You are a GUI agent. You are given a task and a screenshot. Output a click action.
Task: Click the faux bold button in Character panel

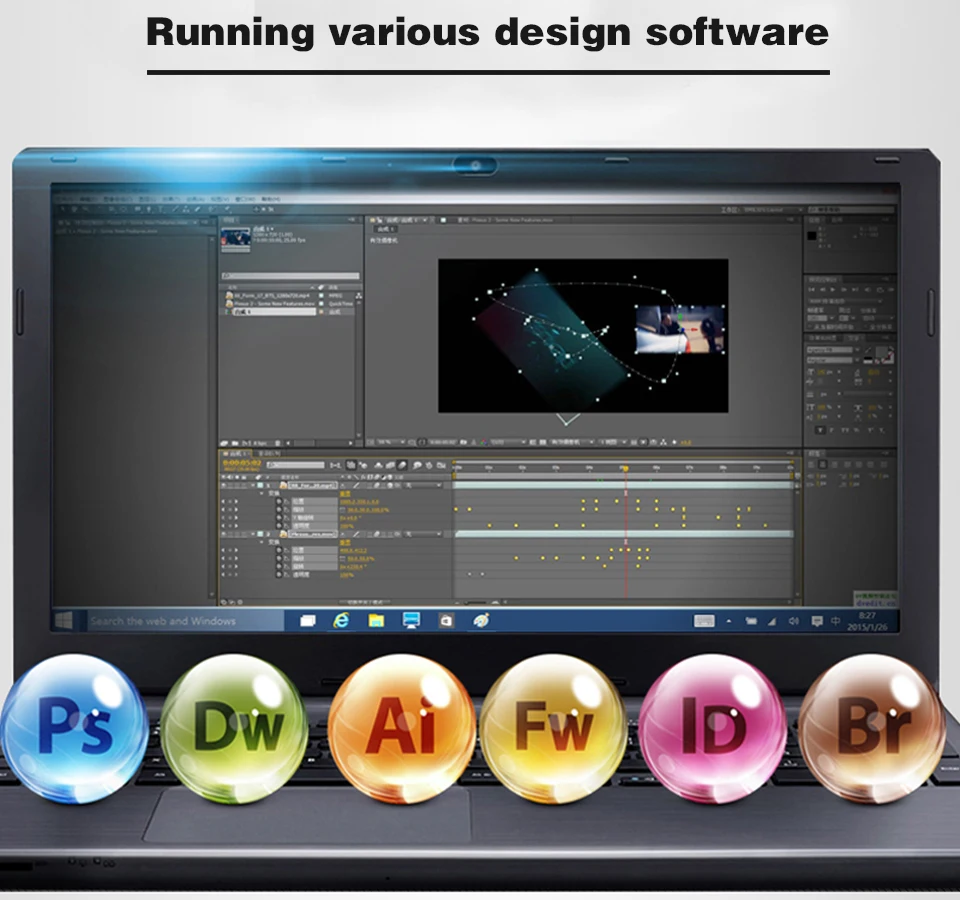click(x=820, y=430)
